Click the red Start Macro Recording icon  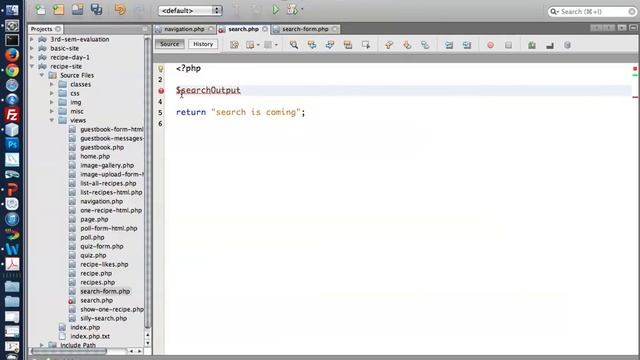click(x=490, y=45)
